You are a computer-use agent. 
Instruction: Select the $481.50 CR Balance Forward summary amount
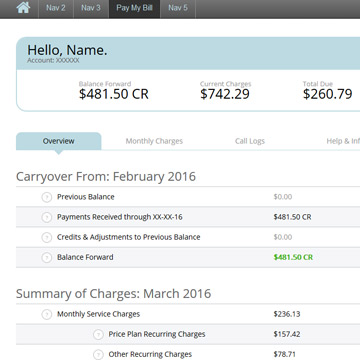pos(114,94)
